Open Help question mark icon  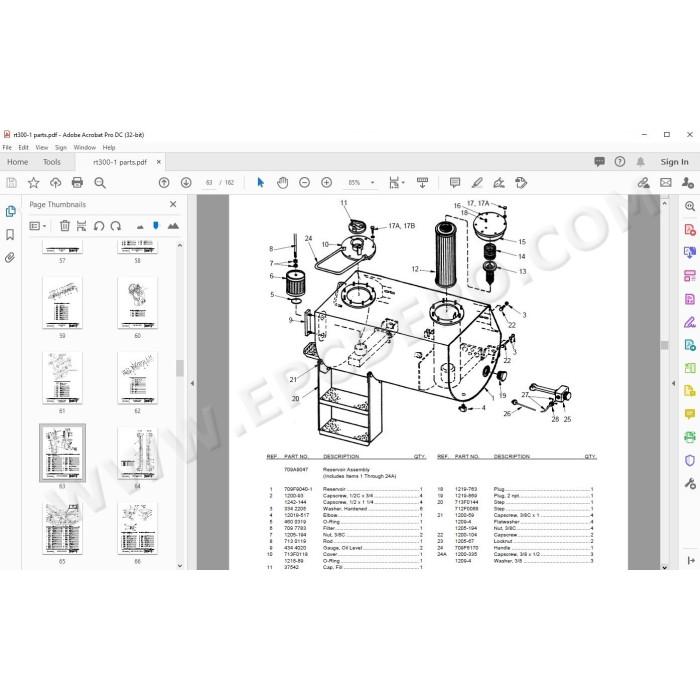pos(619,162)
